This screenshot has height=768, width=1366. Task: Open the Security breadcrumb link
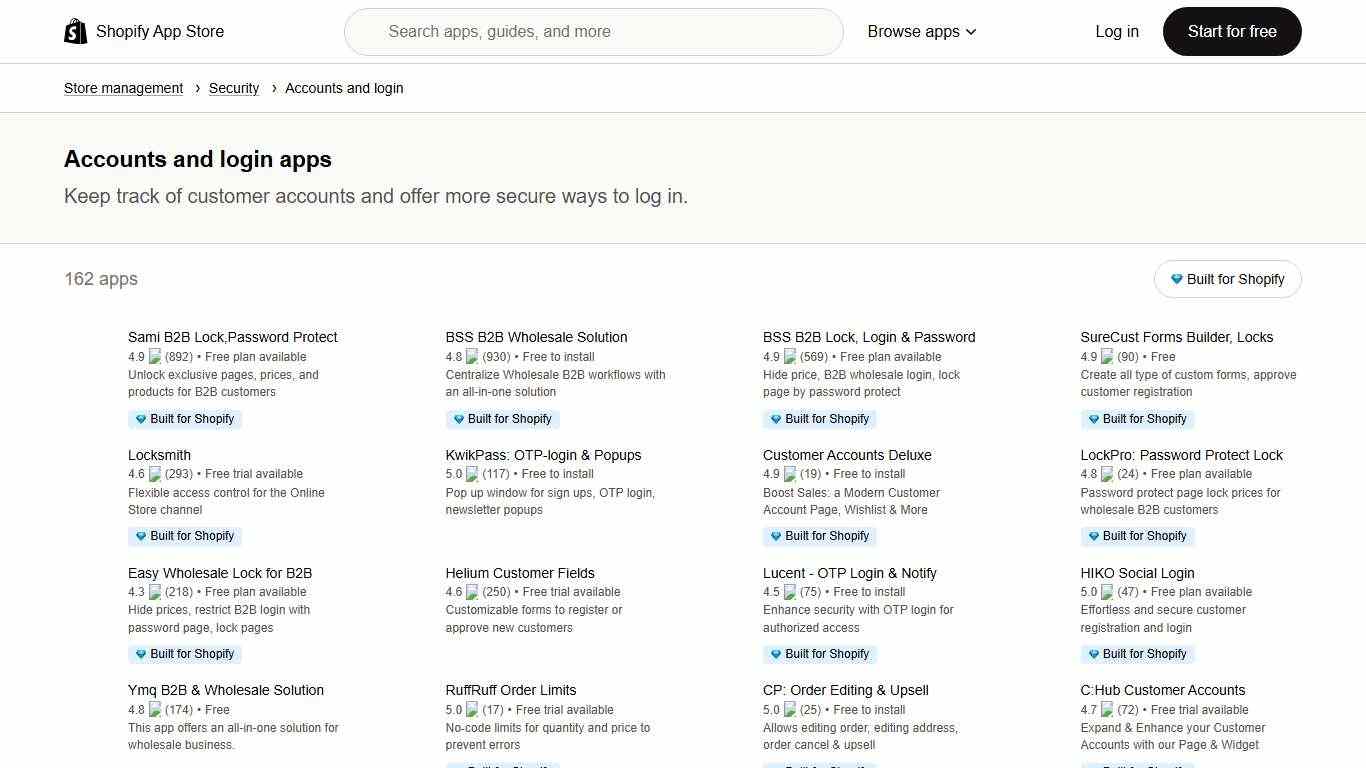(x=234, y=88)
